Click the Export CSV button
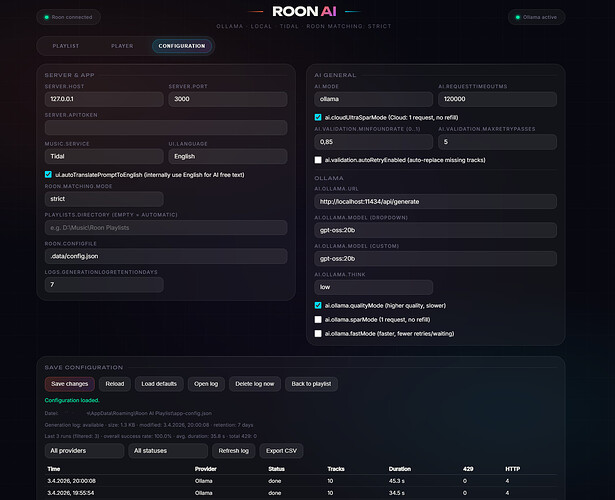Screen dimensions: 615x500 281,451
